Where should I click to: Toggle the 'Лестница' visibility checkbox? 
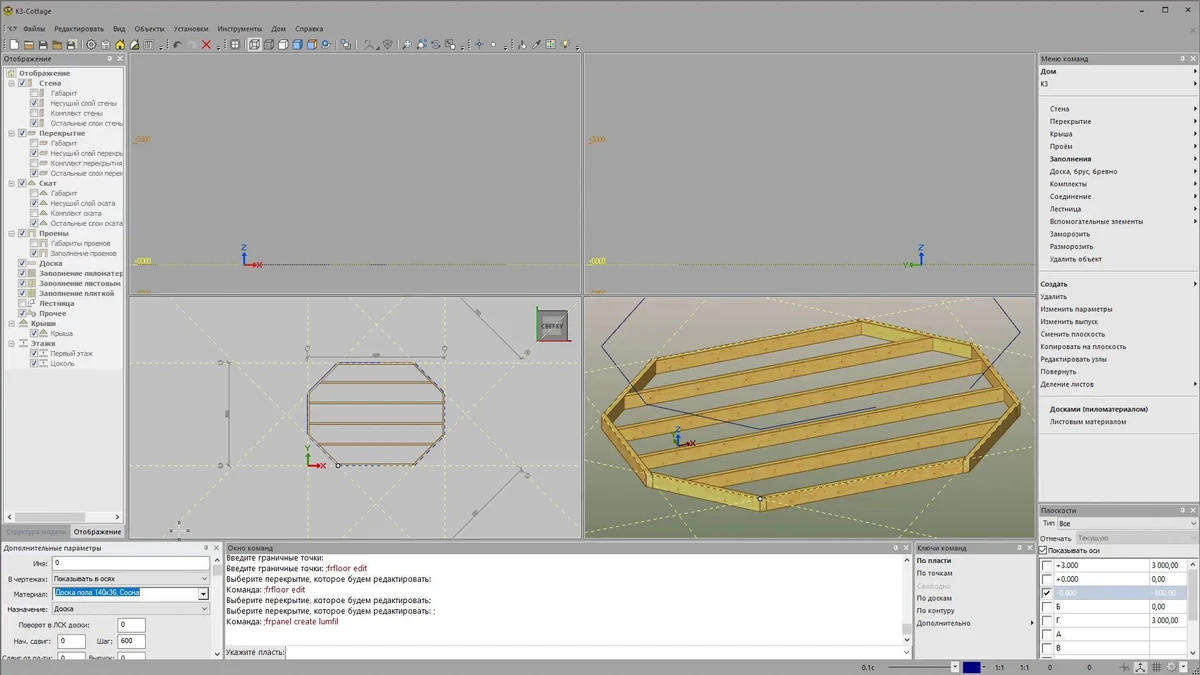[22, 303]
